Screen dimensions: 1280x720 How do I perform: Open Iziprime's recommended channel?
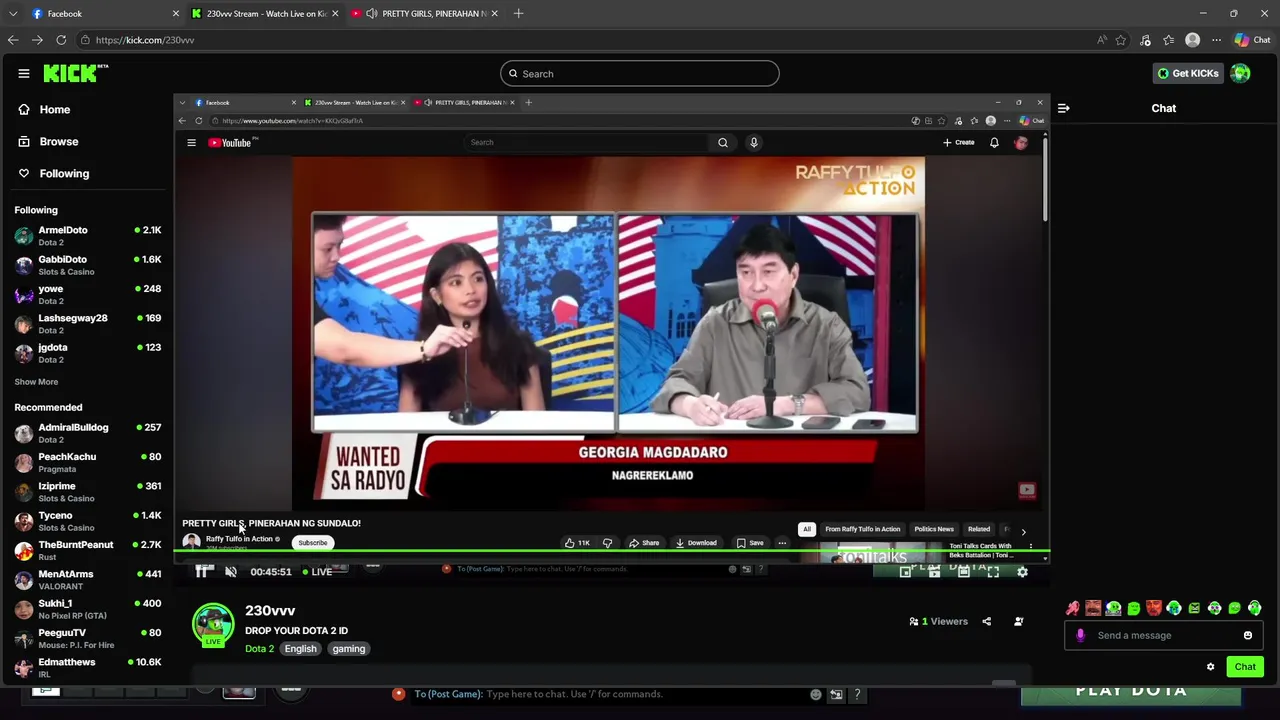[x=88, y=491]
